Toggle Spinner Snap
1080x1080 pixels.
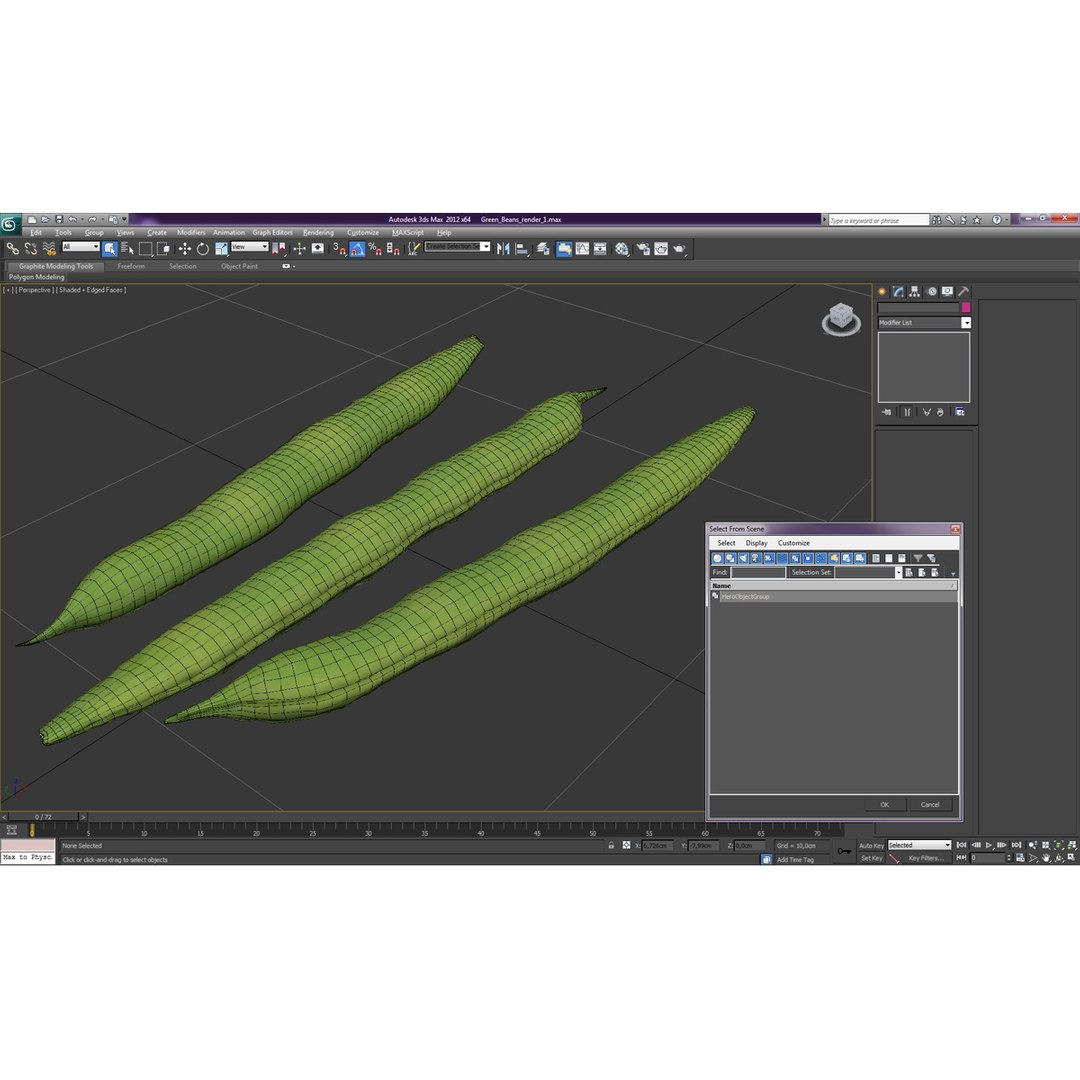point(393,249)
